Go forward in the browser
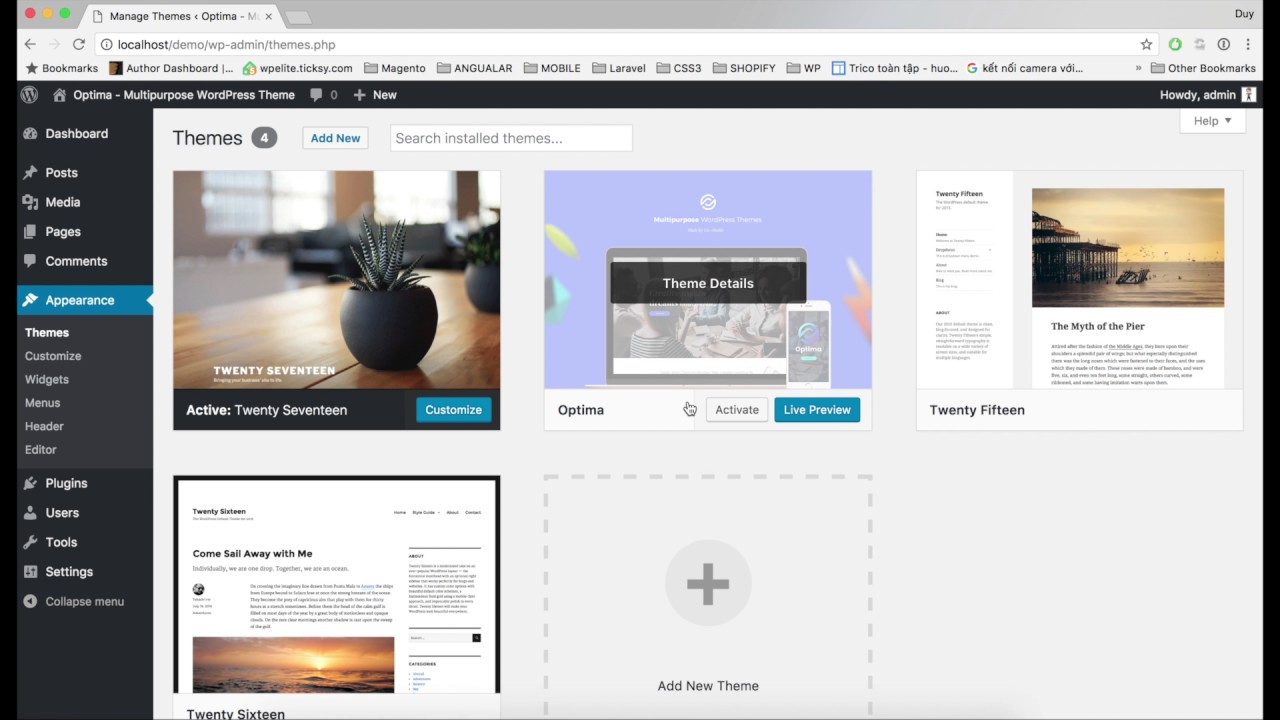Image resolution: width=1280 pixels, height=720 pixels. click(x=54, y=44)
